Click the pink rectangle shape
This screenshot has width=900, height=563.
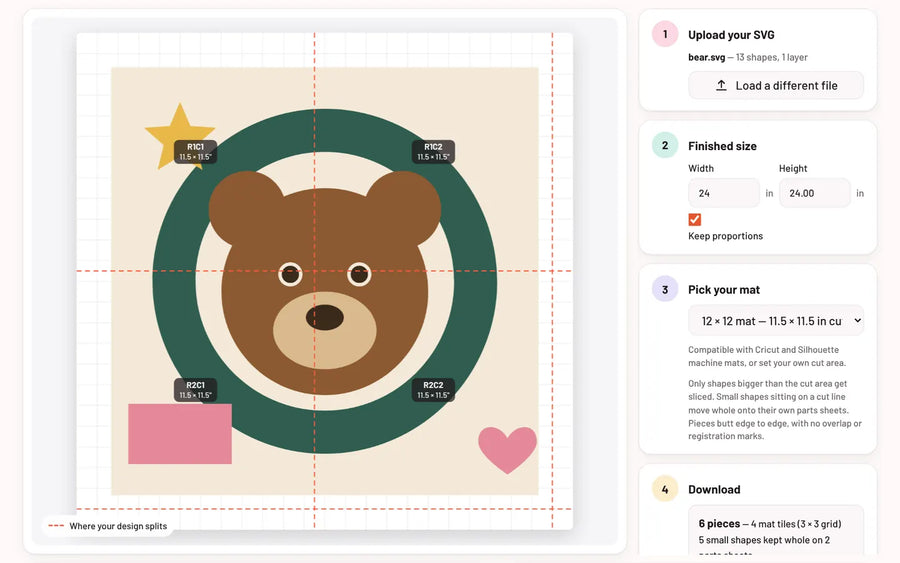pyautogui.click(x=180, y=434)
